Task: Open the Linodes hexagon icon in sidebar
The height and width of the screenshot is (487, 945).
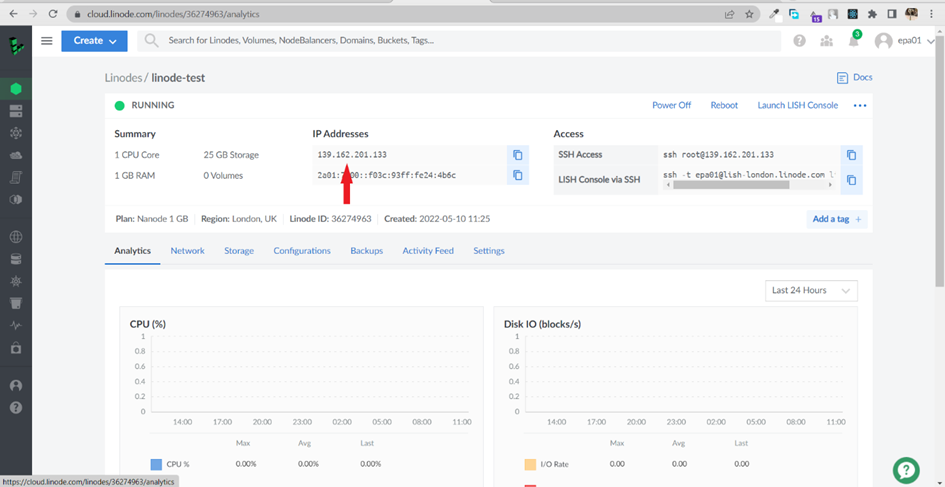Action: pyautogui.click(x=16, y=89)
